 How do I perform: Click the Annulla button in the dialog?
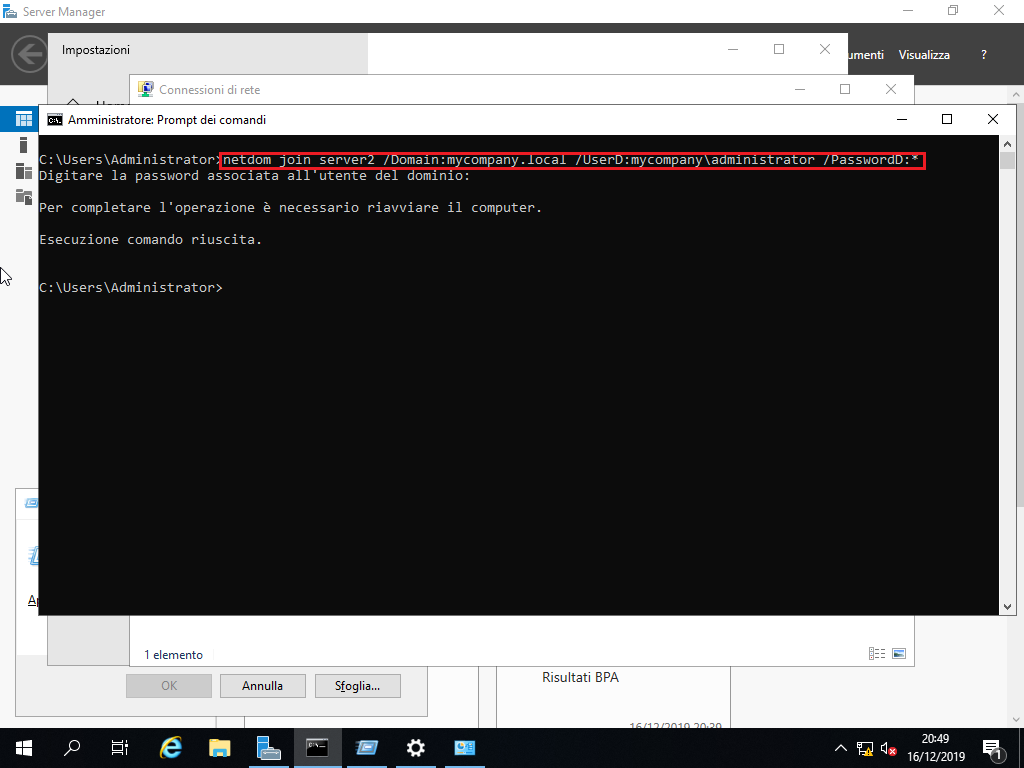point(262,685)
